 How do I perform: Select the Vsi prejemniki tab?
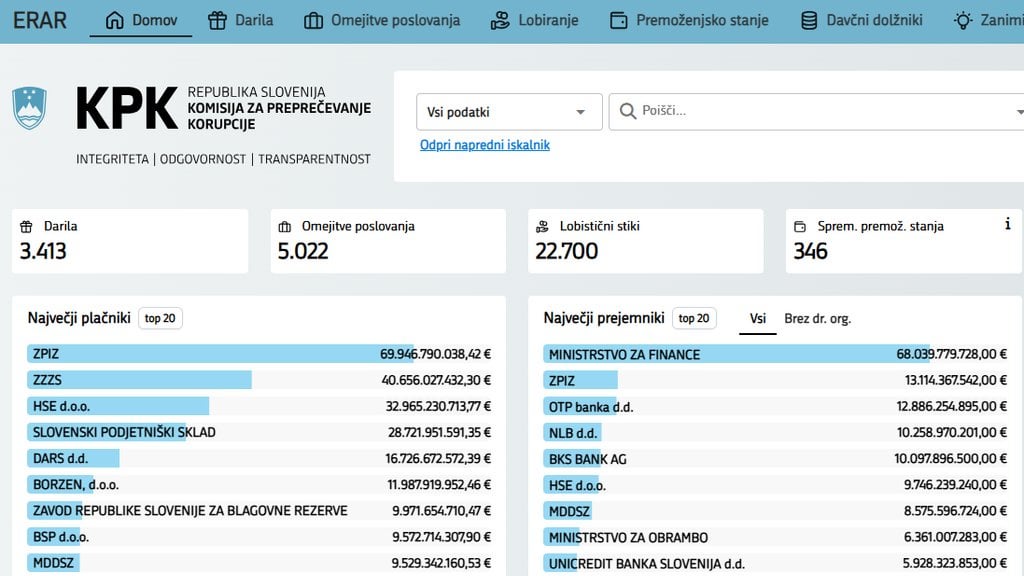pyautogui.click(x=758, y=319)
